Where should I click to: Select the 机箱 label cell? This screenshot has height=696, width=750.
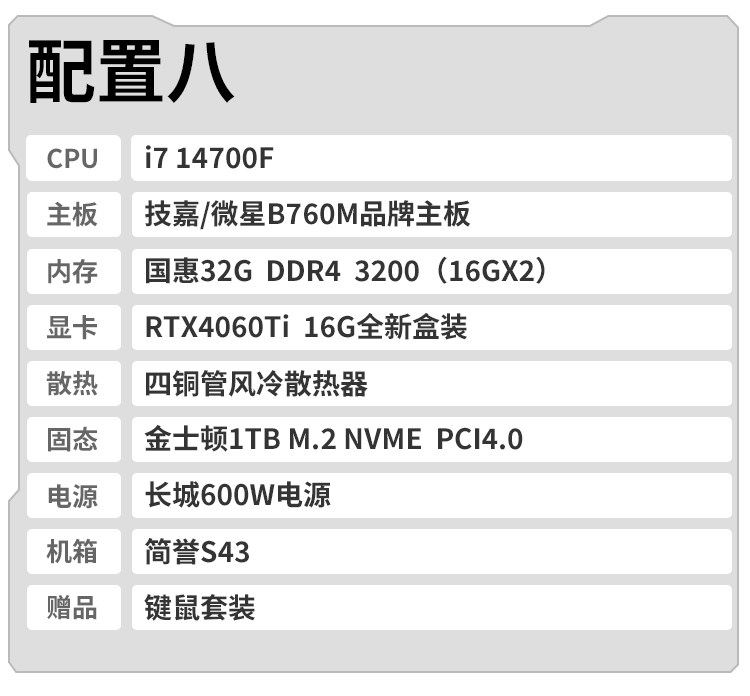[73, 551]
